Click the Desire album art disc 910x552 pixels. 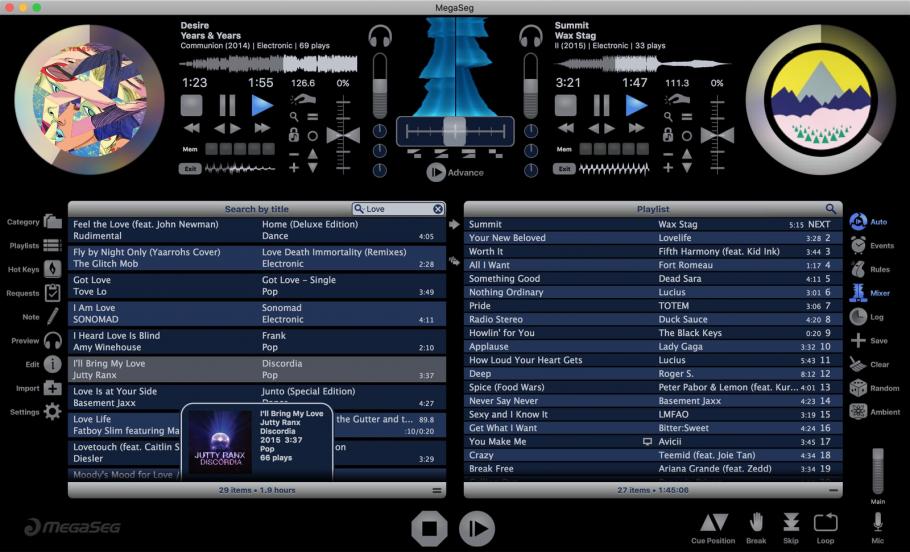[89, 99]
